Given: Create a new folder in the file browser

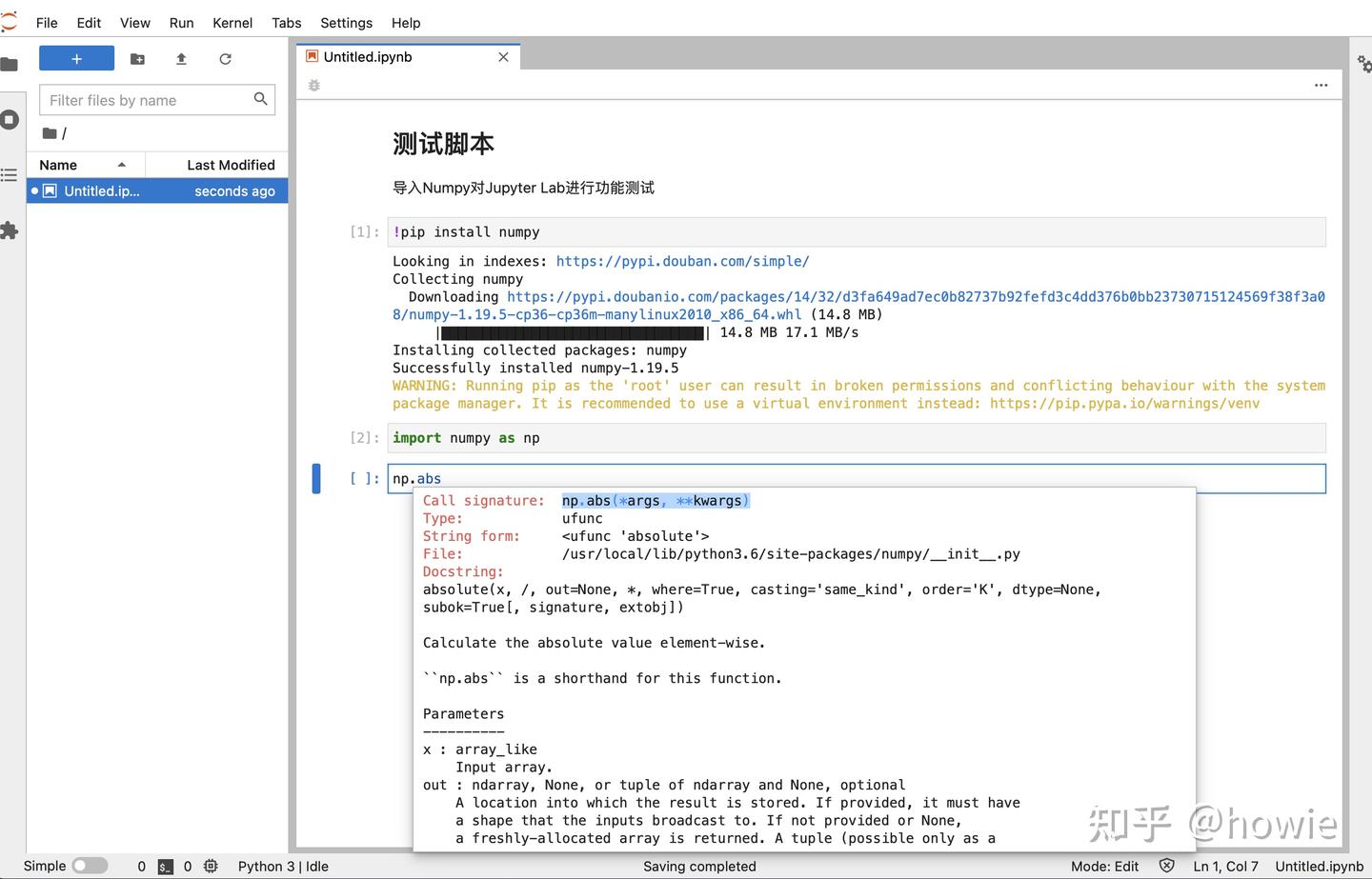Looking at the screenshot, I should (137, 58).
